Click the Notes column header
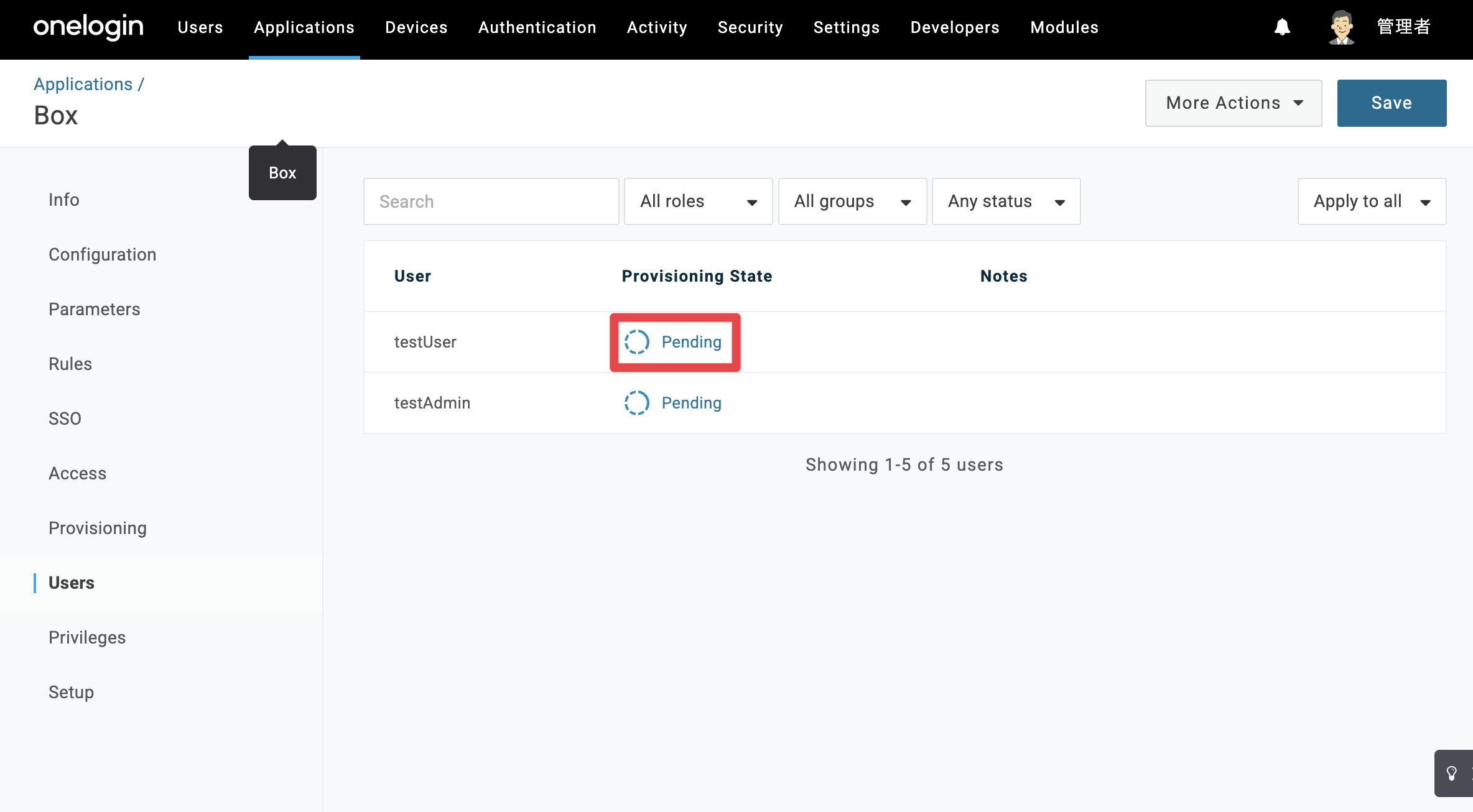The width and height of the screenshot is (1473, 812). pyautogui.click(x=1004, y=276)
